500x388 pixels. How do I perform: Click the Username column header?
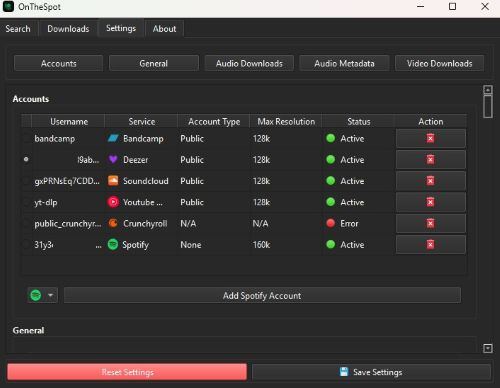point(69,122)
